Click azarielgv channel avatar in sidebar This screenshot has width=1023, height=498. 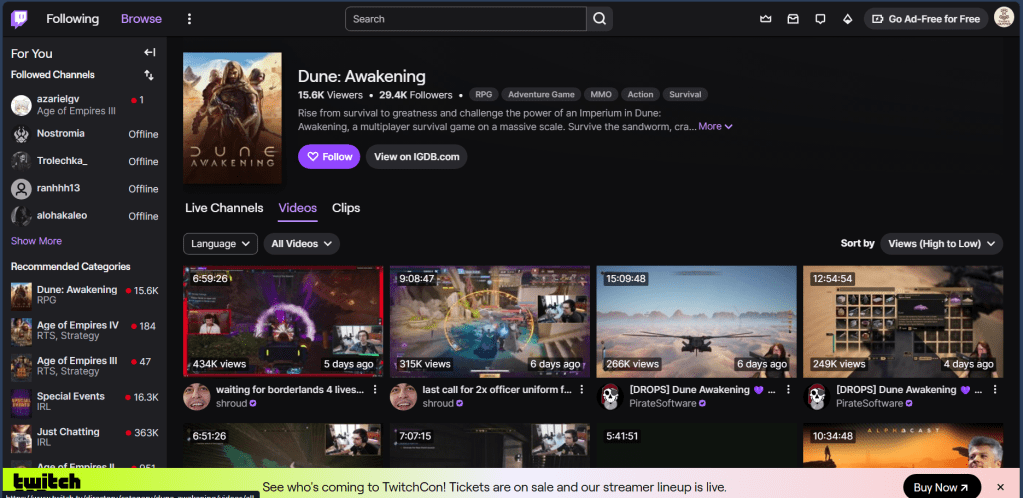[21, 105]
